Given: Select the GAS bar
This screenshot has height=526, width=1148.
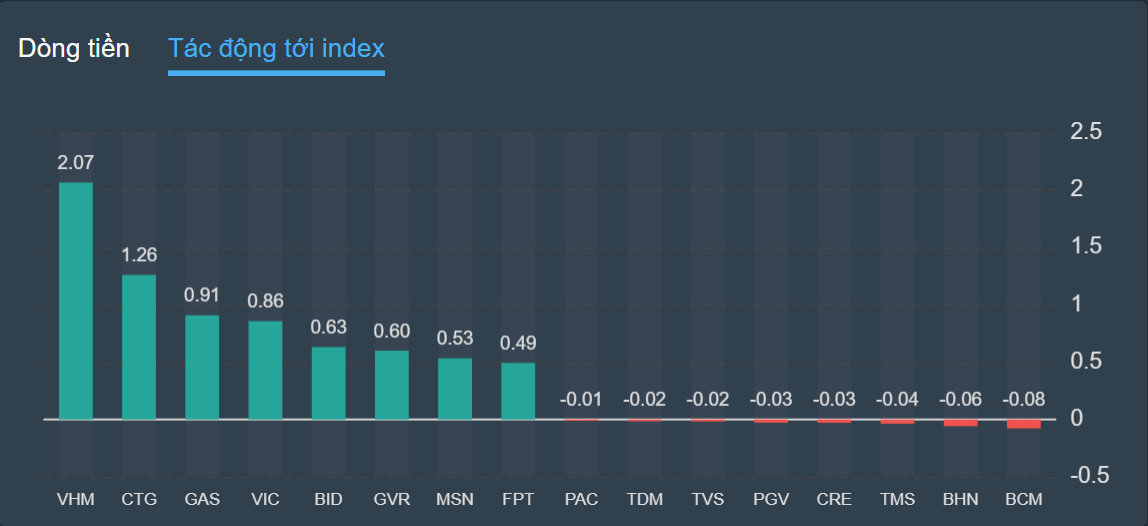Looking at the screenshot, I should coord(202,367).
